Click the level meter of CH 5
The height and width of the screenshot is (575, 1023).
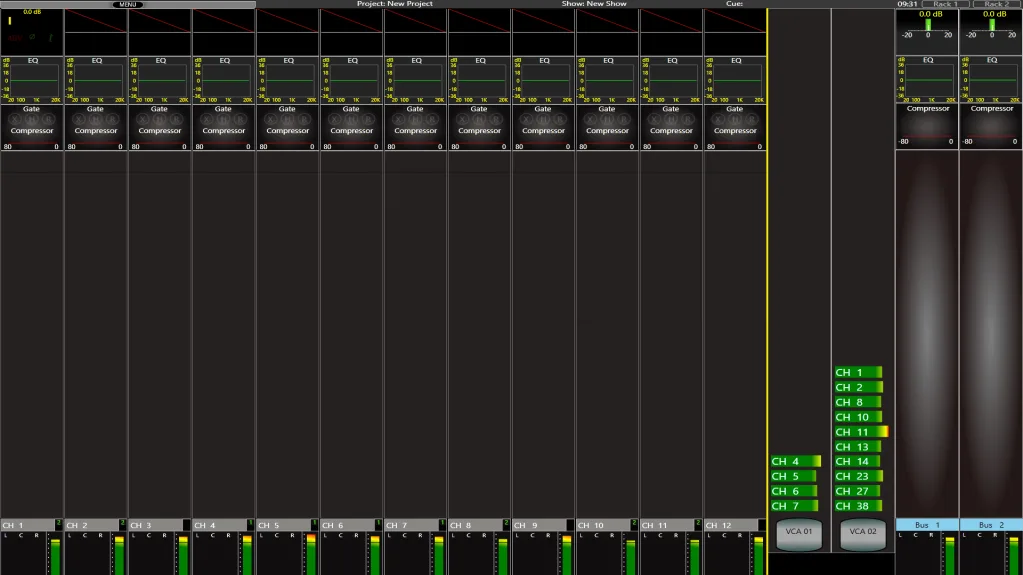[x=311, y=554]
